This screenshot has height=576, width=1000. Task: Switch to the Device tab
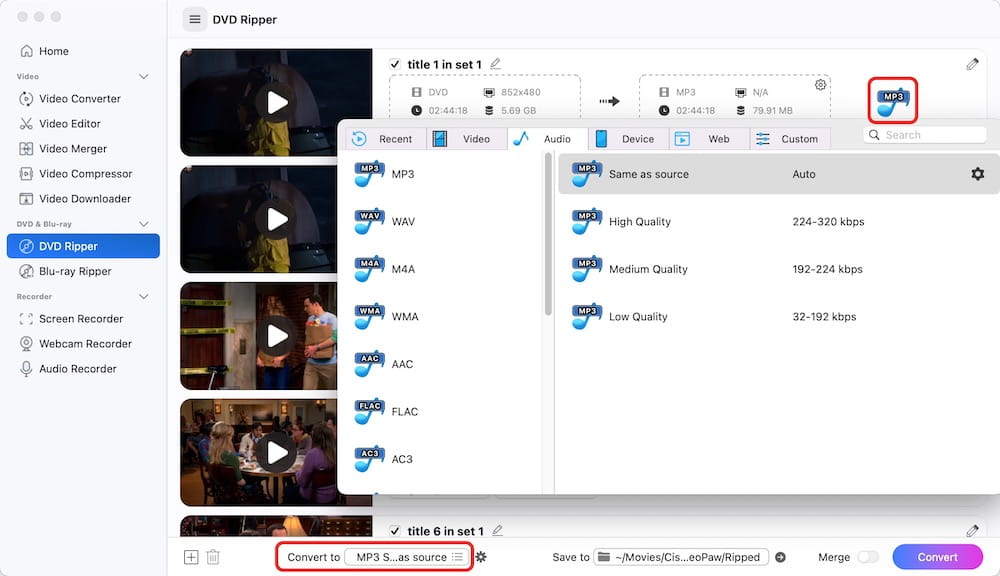[628, 139]
